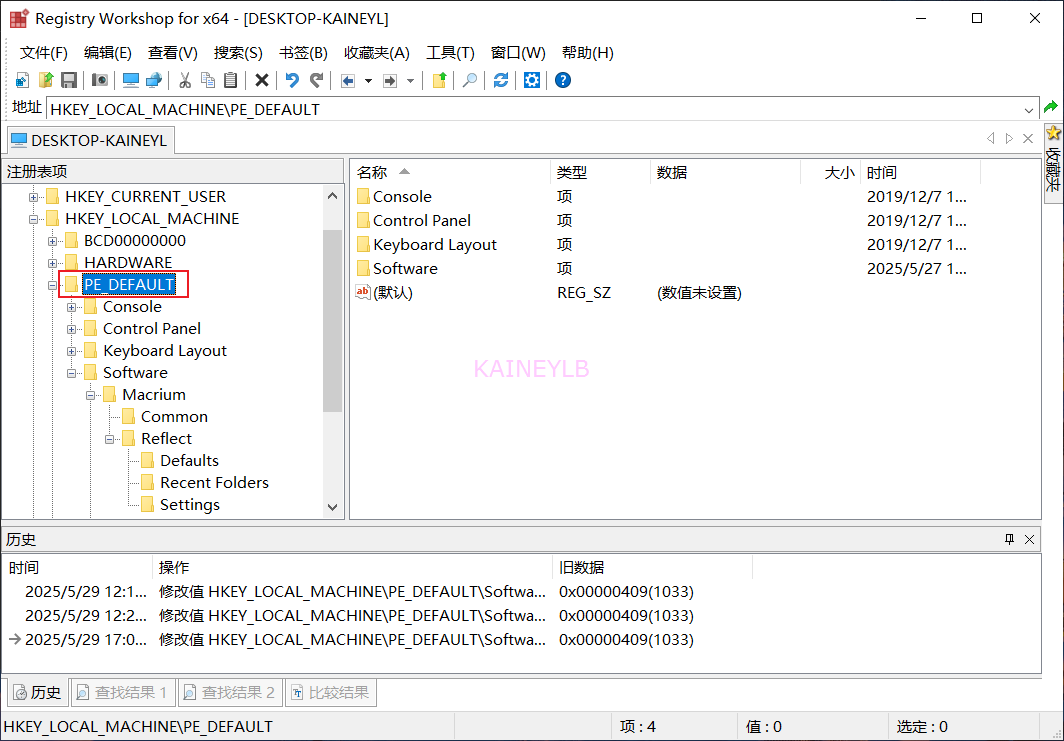Expand the BCD00000000 tree node
The image size is (1064, 741).
52,241
